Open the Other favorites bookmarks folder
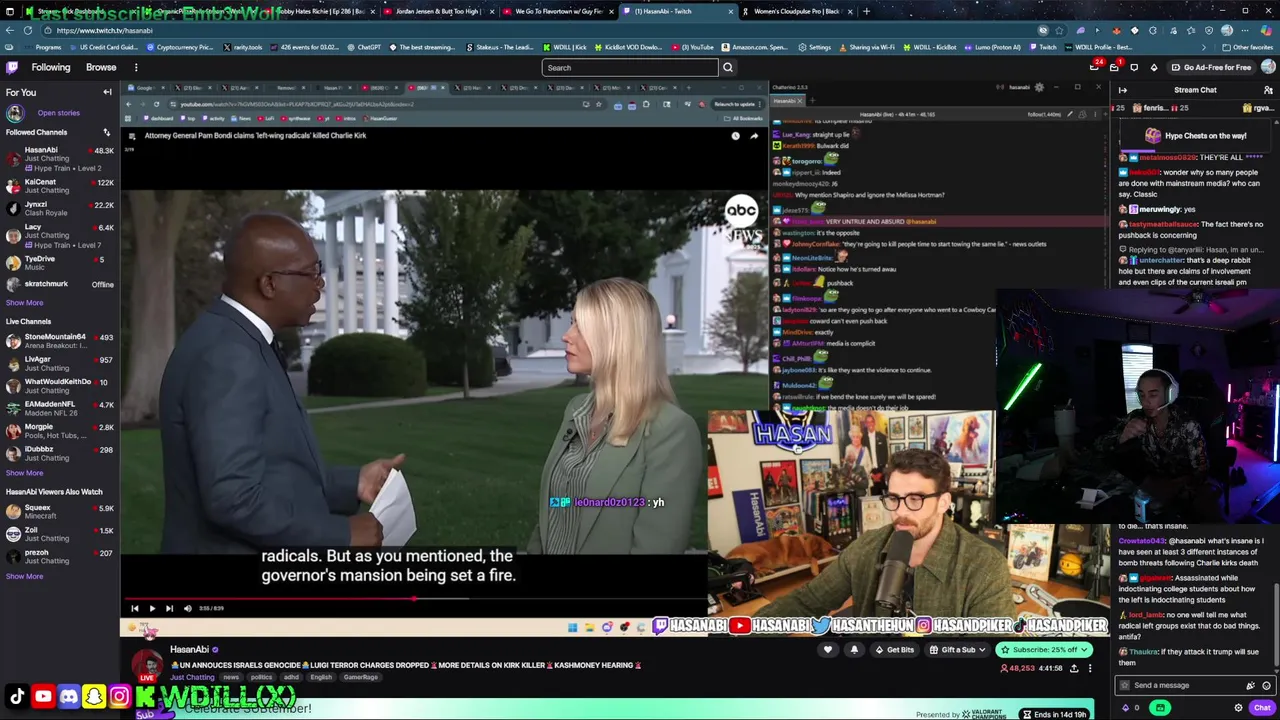1280x720 pixels. point(1247,47)
